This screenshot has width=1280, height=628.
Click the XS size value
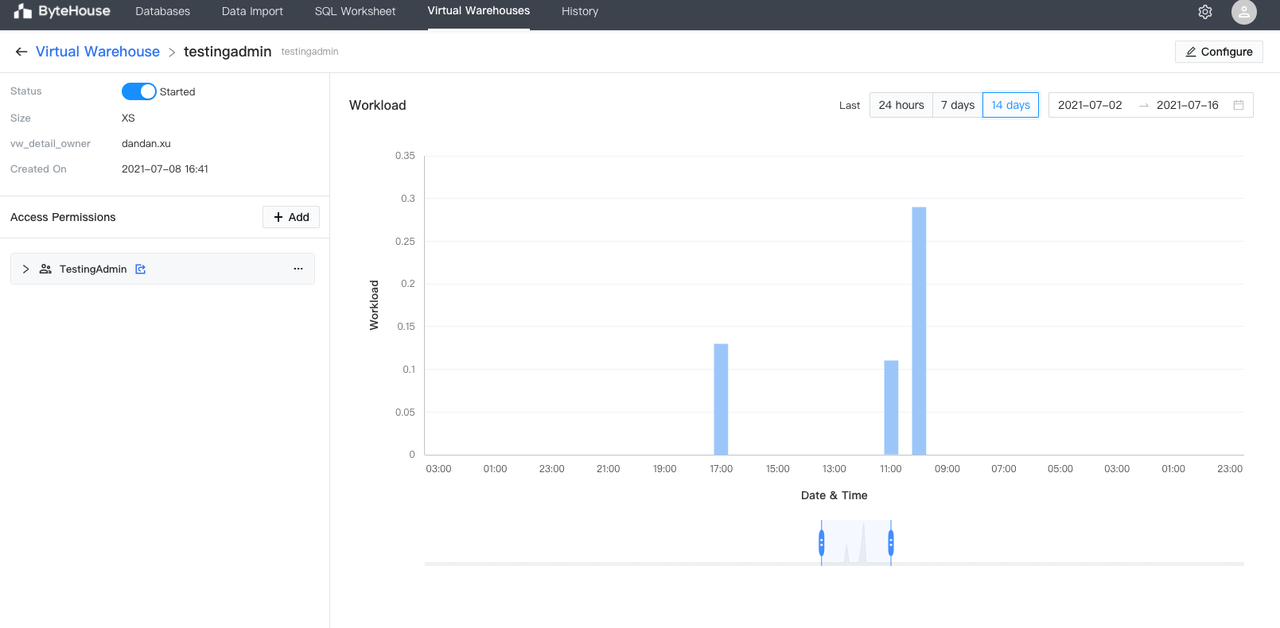[128, 118]
